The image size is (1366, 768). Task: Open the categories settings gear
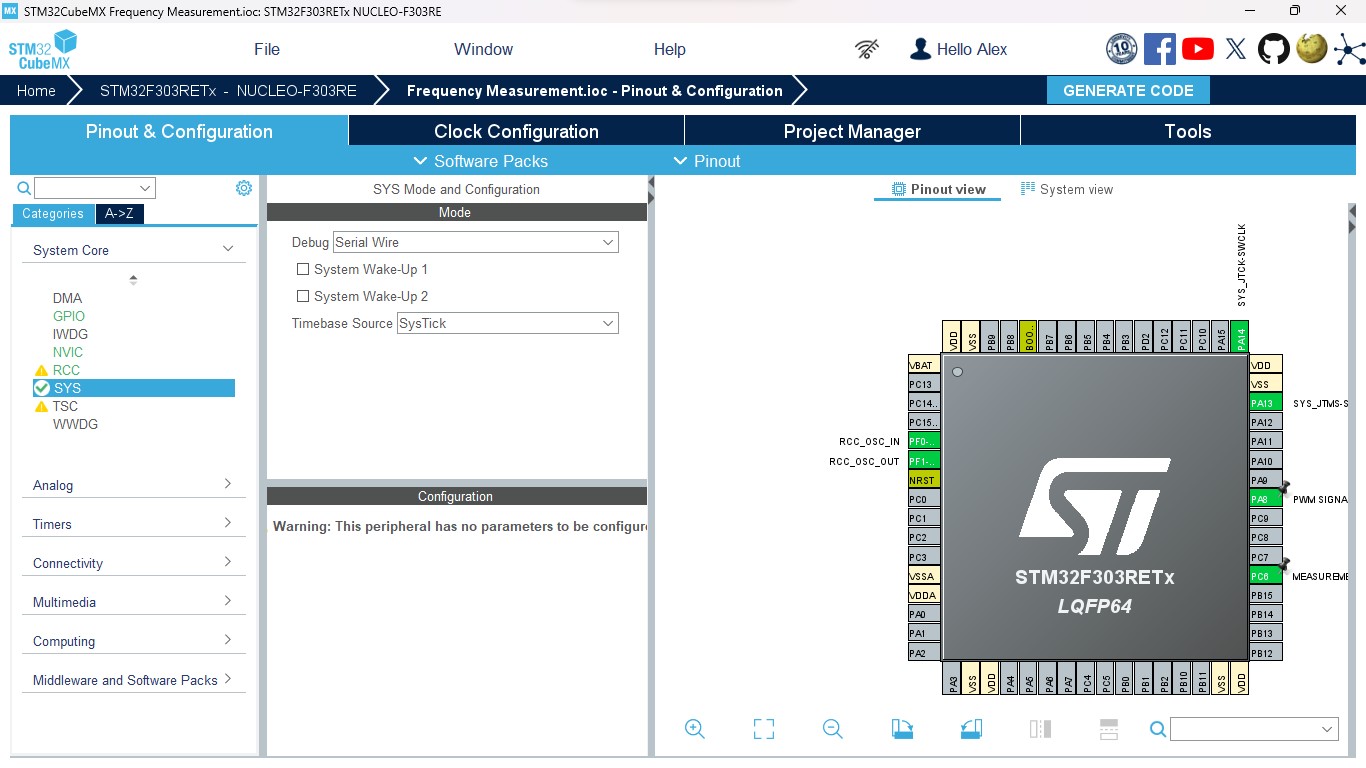[x=244, y=188]
